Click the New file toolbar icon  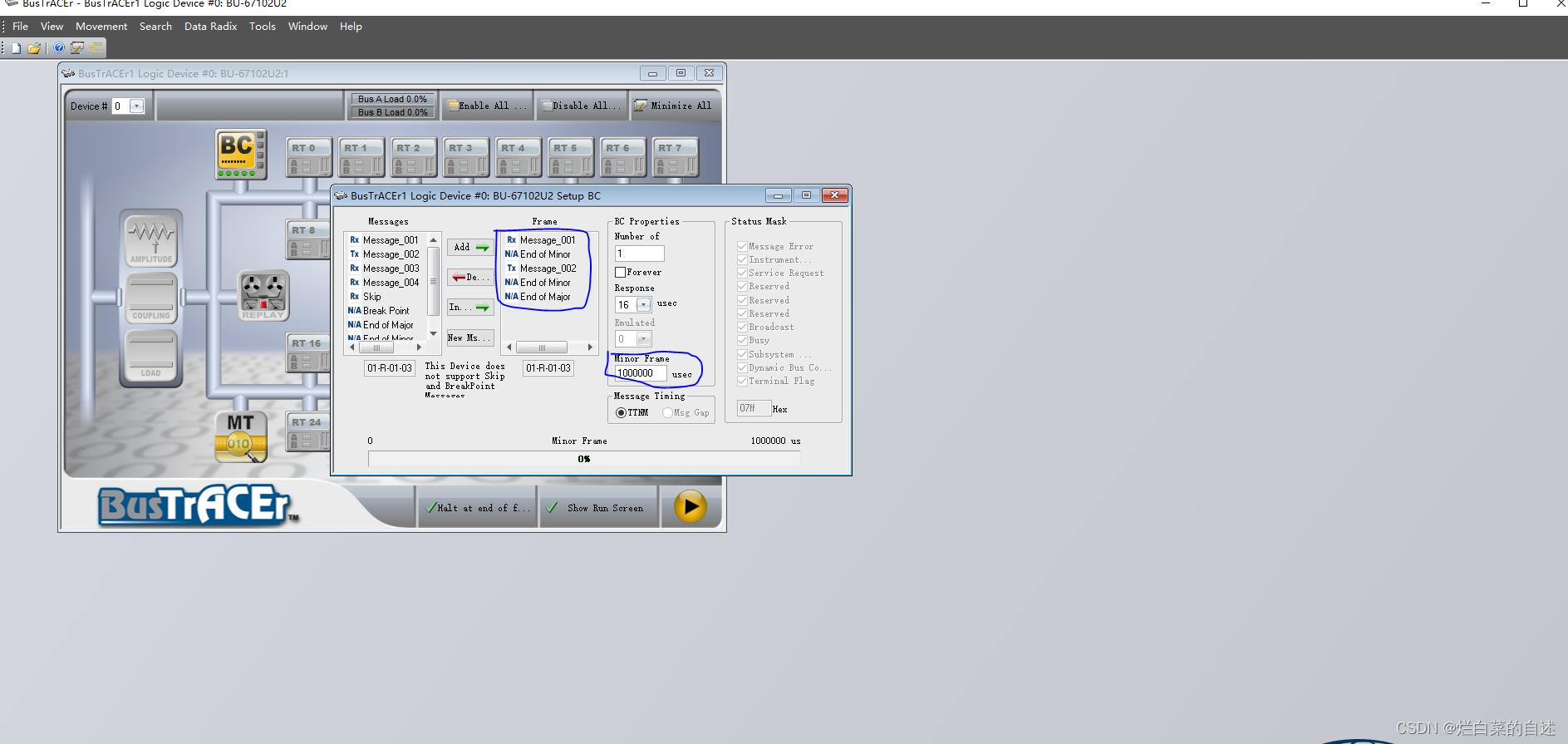[16, 48]
